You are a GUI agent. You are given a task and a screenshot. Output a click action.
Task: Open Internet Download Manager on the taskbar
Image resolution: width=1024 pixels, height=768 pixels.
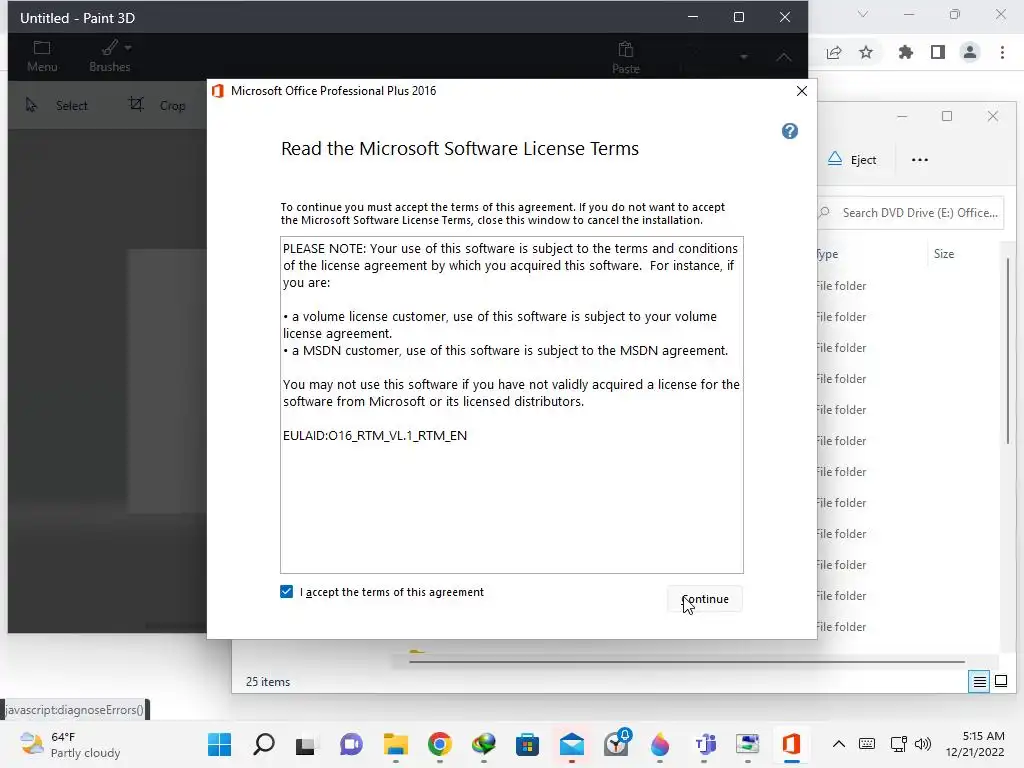point(484,744)
